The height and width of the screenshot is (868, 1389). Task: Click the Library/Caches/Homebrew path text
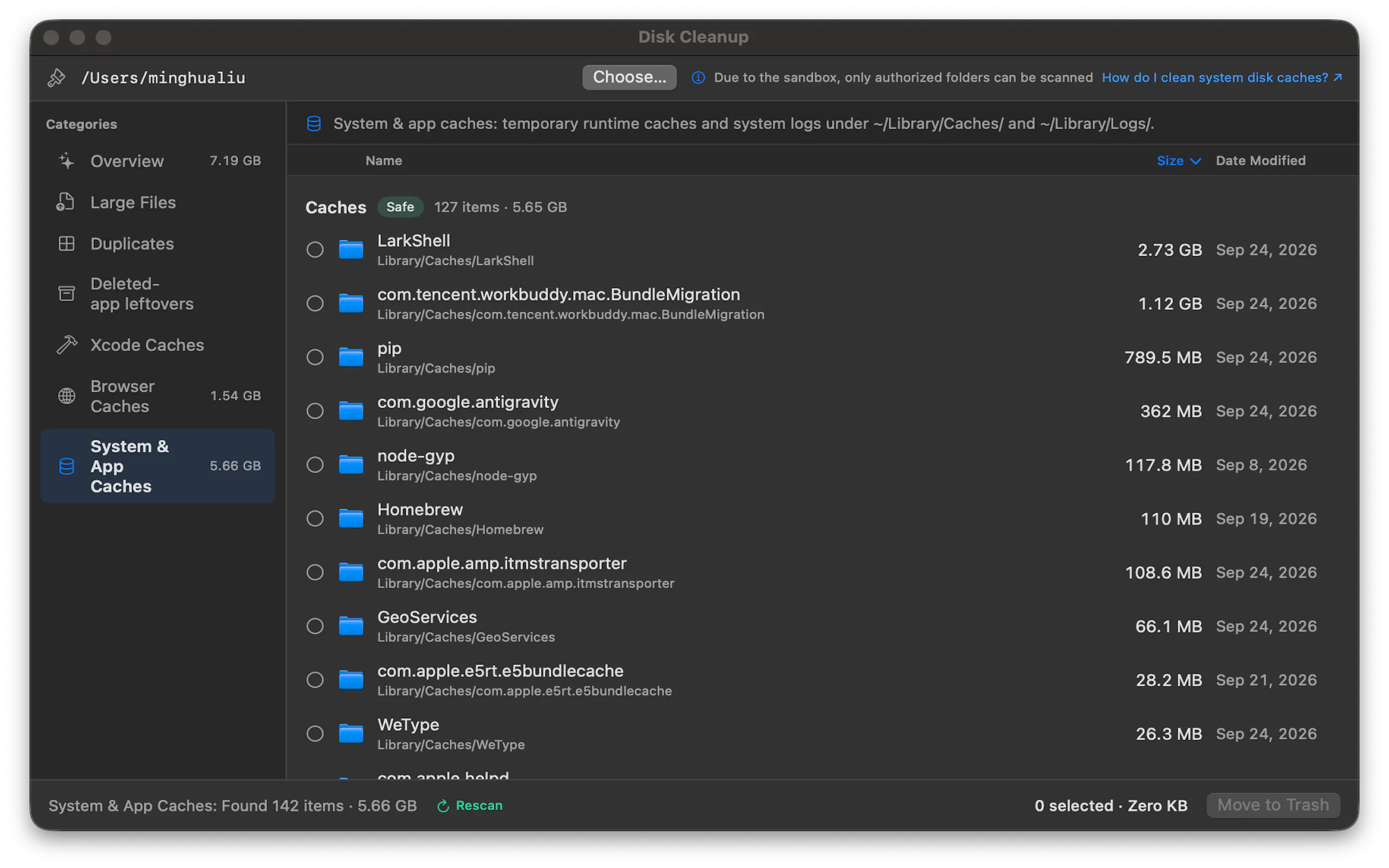click(460, 529)
